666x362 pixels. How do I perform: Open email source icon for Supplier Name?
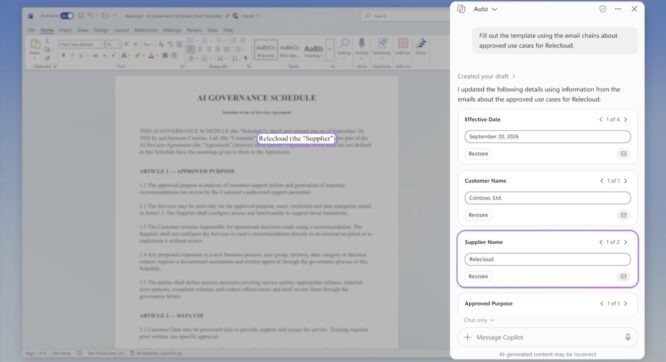pyautogui.click(x=623, y=277)
